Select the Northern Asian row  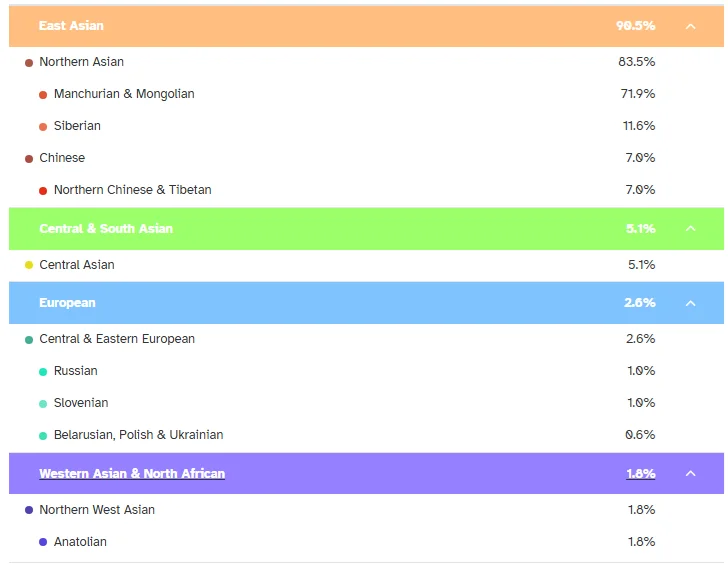(366, 62)
